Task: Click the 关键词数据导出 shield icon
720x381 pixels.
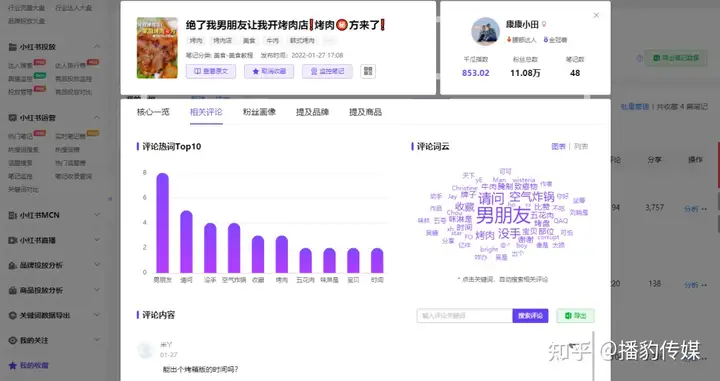Action: pyautogui.click(x=12, y=315)
